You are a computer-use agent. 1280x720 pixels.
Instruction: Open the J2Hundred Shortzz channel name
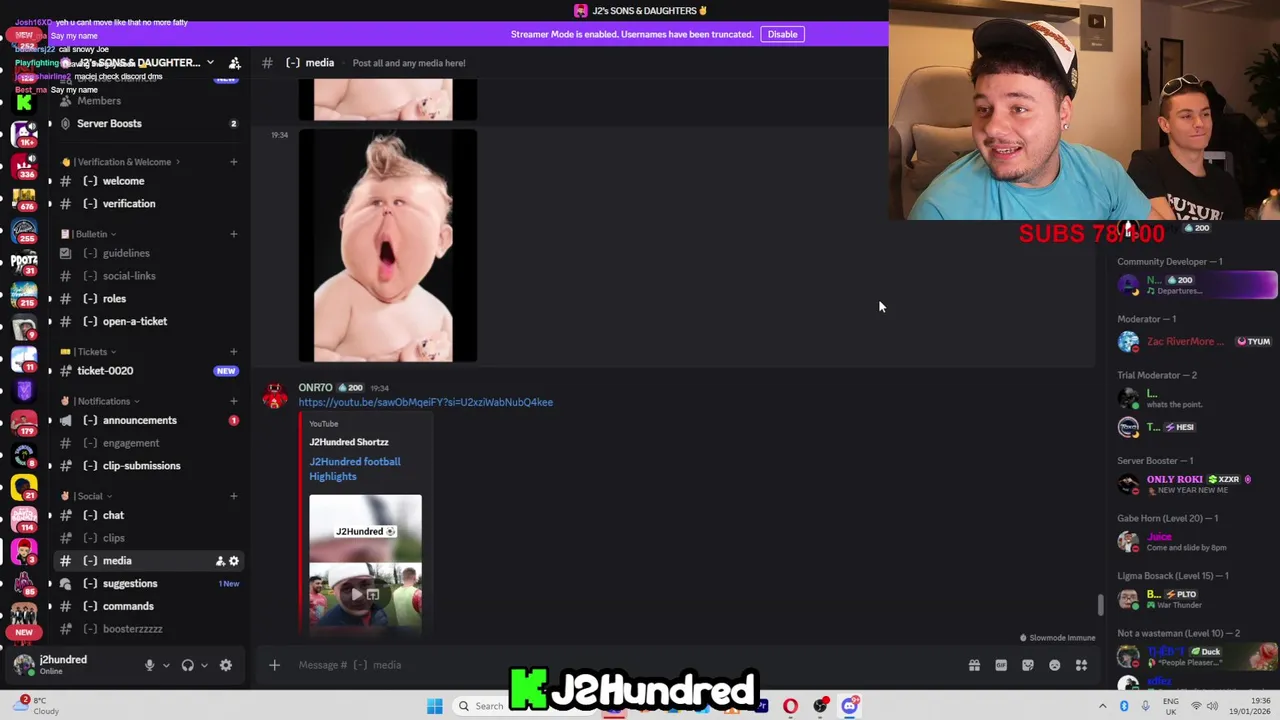coord(349,442)
